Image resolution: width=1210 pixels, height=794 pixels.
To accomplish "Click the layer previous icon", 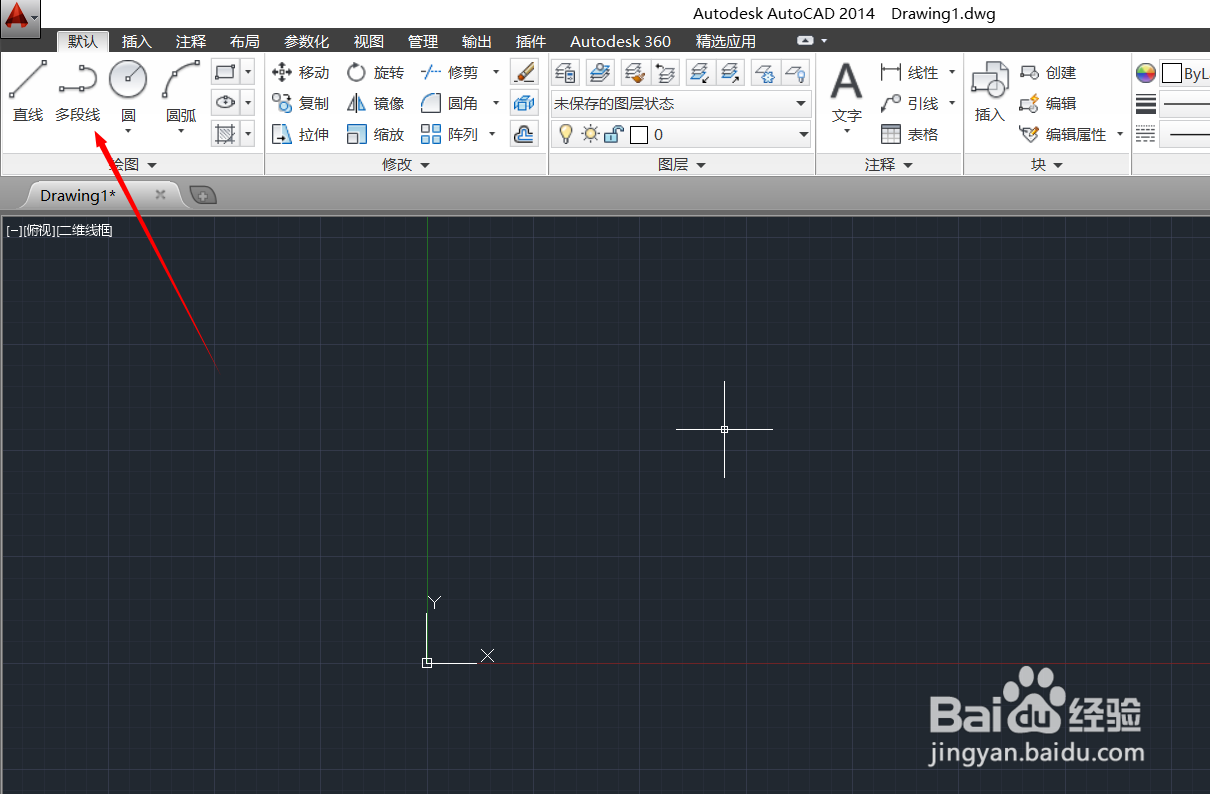I will (x=665, y=72).
